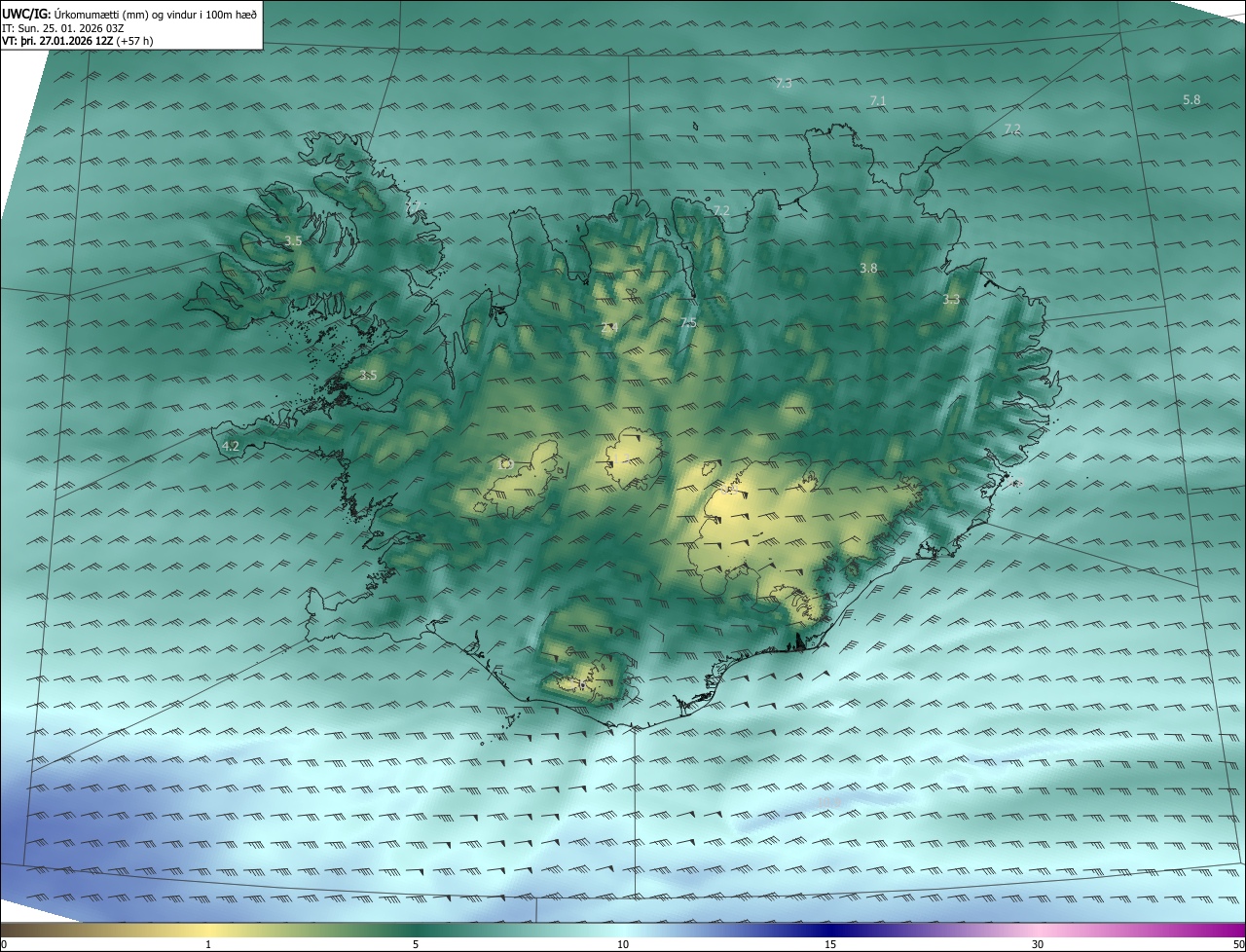Click the color scale tick labeled 50

pyautogui.click(x=1238, y=944)
